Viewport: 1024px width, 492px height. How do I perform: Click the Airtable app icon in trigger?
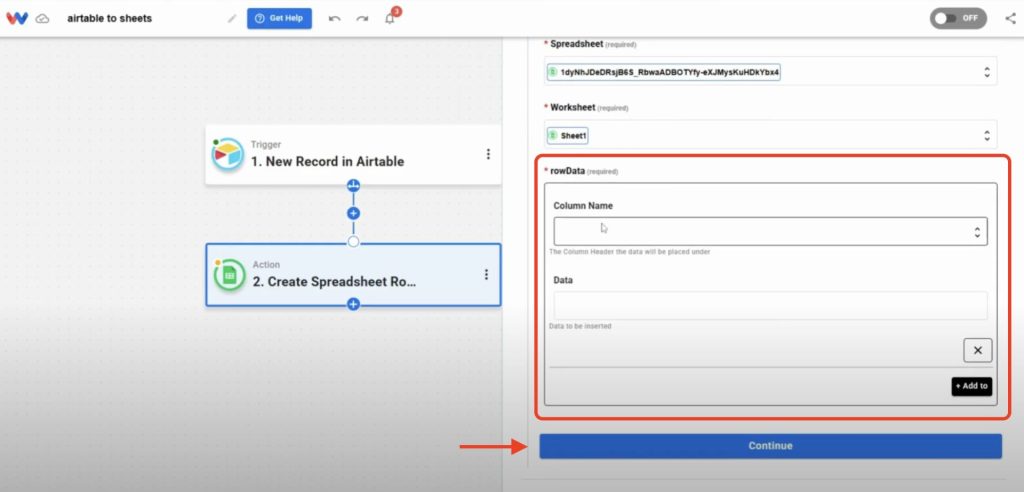tap(228, 154)
